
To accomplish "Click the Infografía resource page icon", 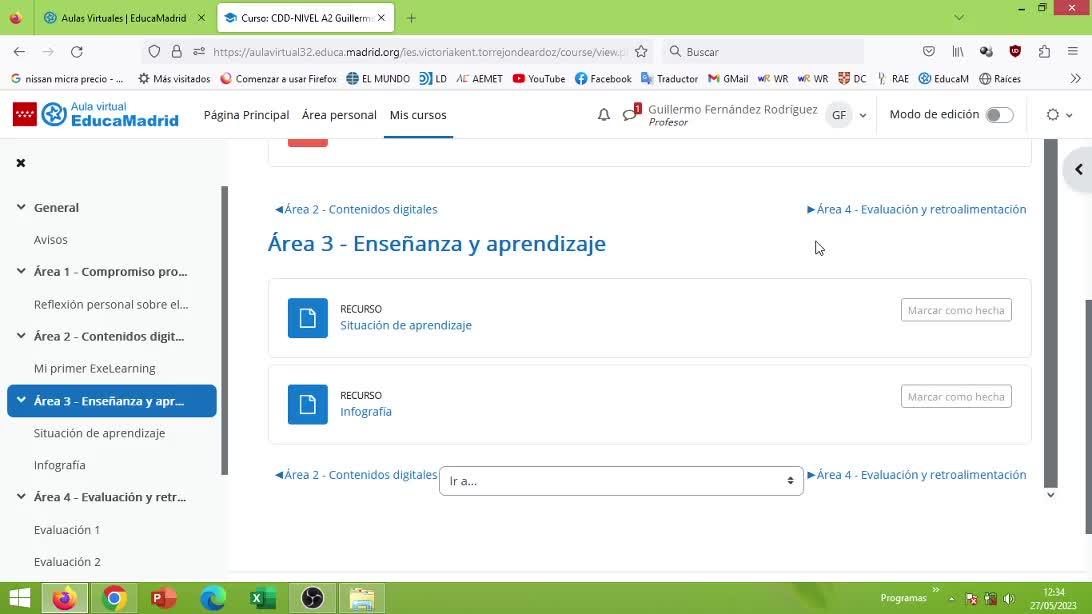I will 308,404.
